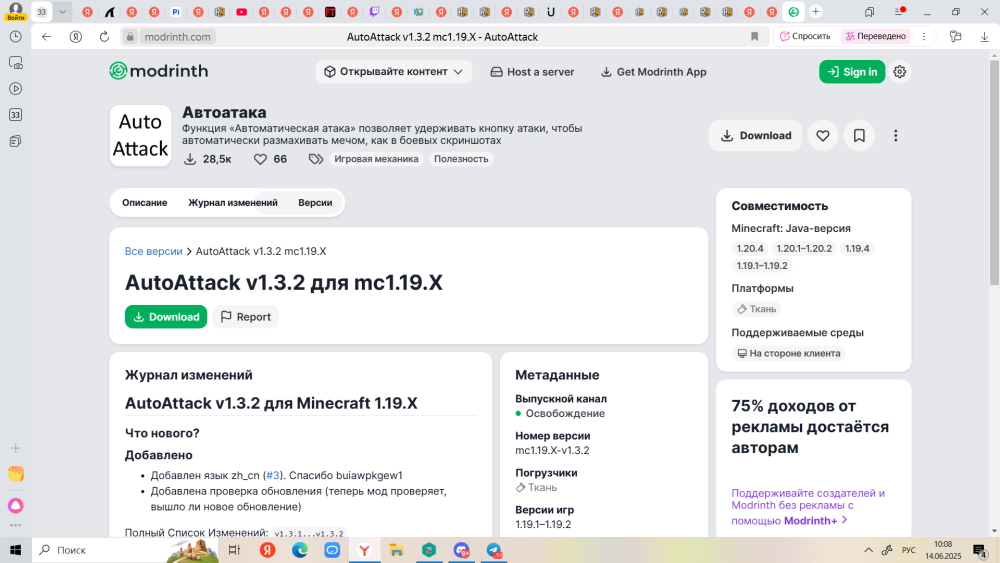Open the Все версии breadcrumb link
1000x563 pixels.
click(x=154, y=251)
